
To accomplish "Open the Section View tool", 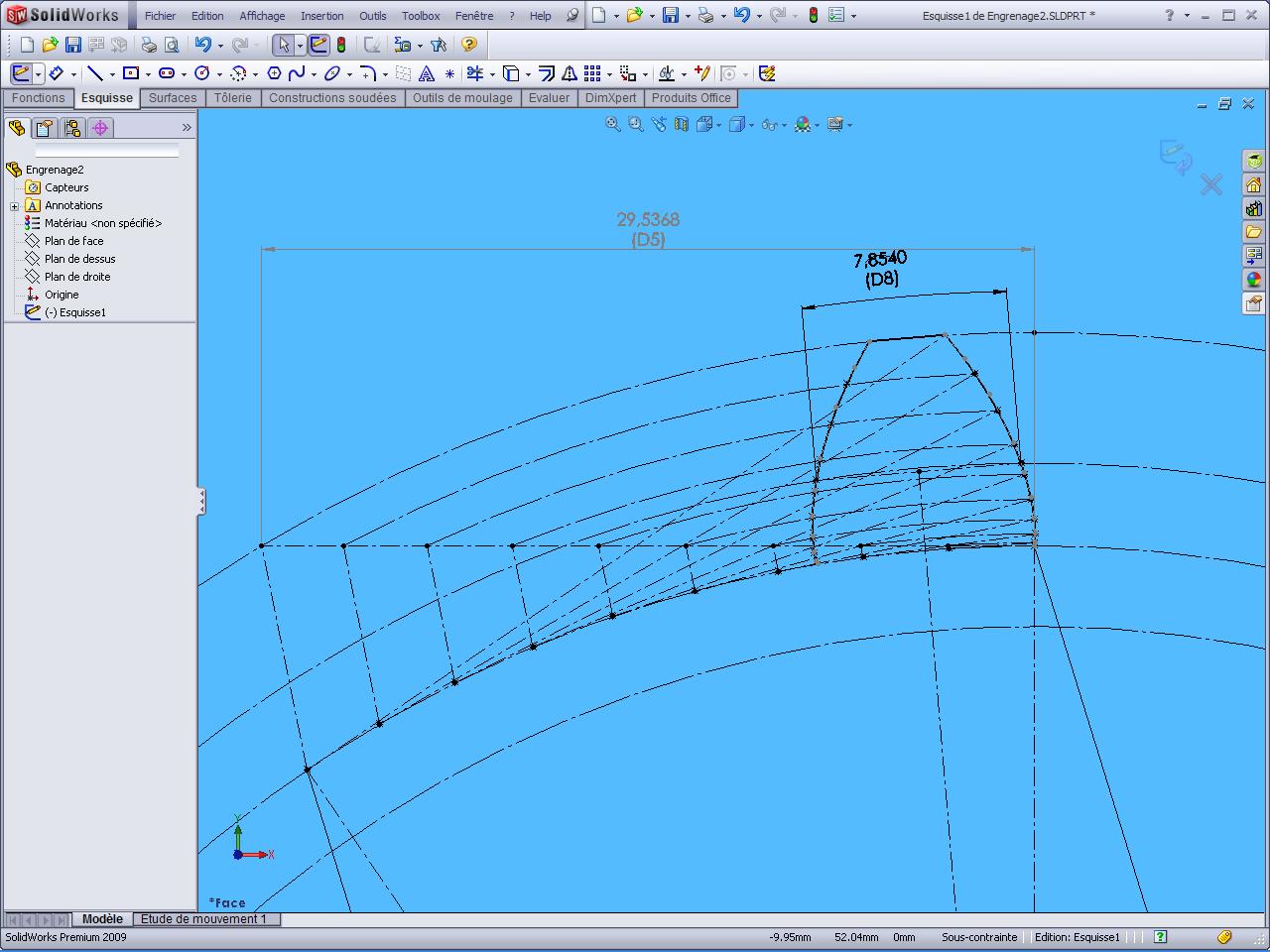I will coord(682,125).
